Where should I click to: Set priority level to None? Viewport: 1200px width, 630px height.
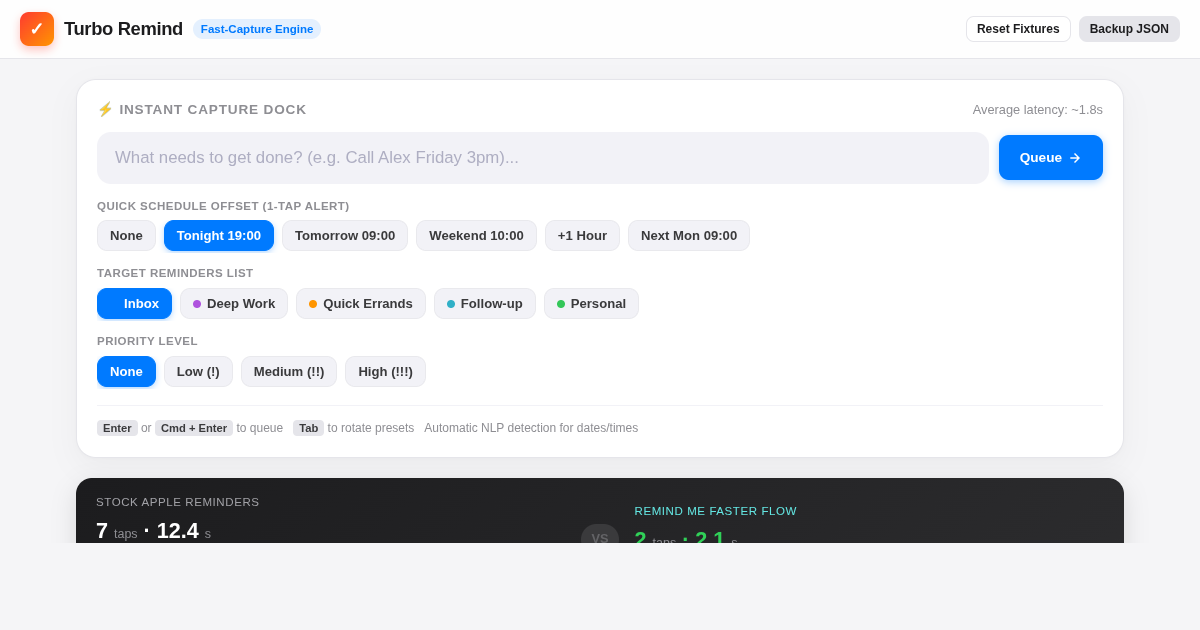click(x=126, y=372)
